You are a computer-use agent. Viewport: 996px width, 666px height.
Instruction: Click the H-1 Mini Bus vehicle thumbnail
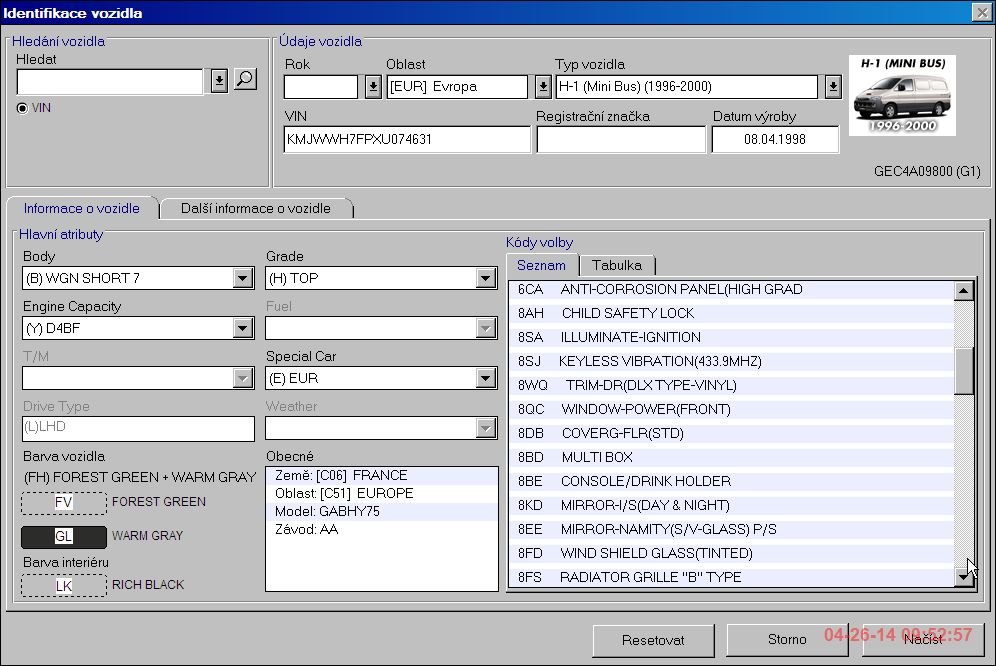pyautogui.click(x=902, y=95)
